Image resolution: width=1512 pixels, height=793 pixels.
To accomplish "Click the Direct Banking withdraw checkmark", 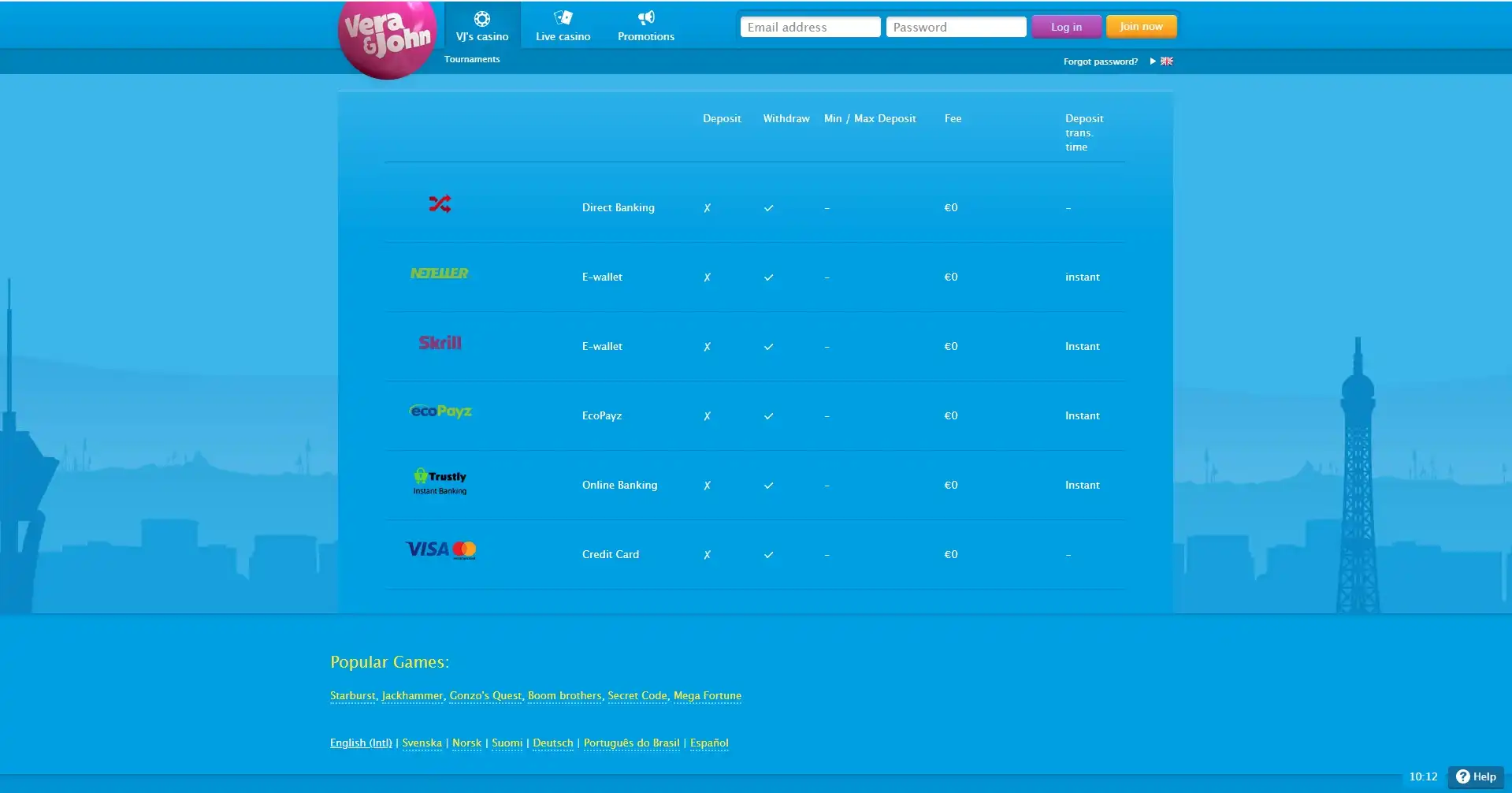I will [768, 208].
